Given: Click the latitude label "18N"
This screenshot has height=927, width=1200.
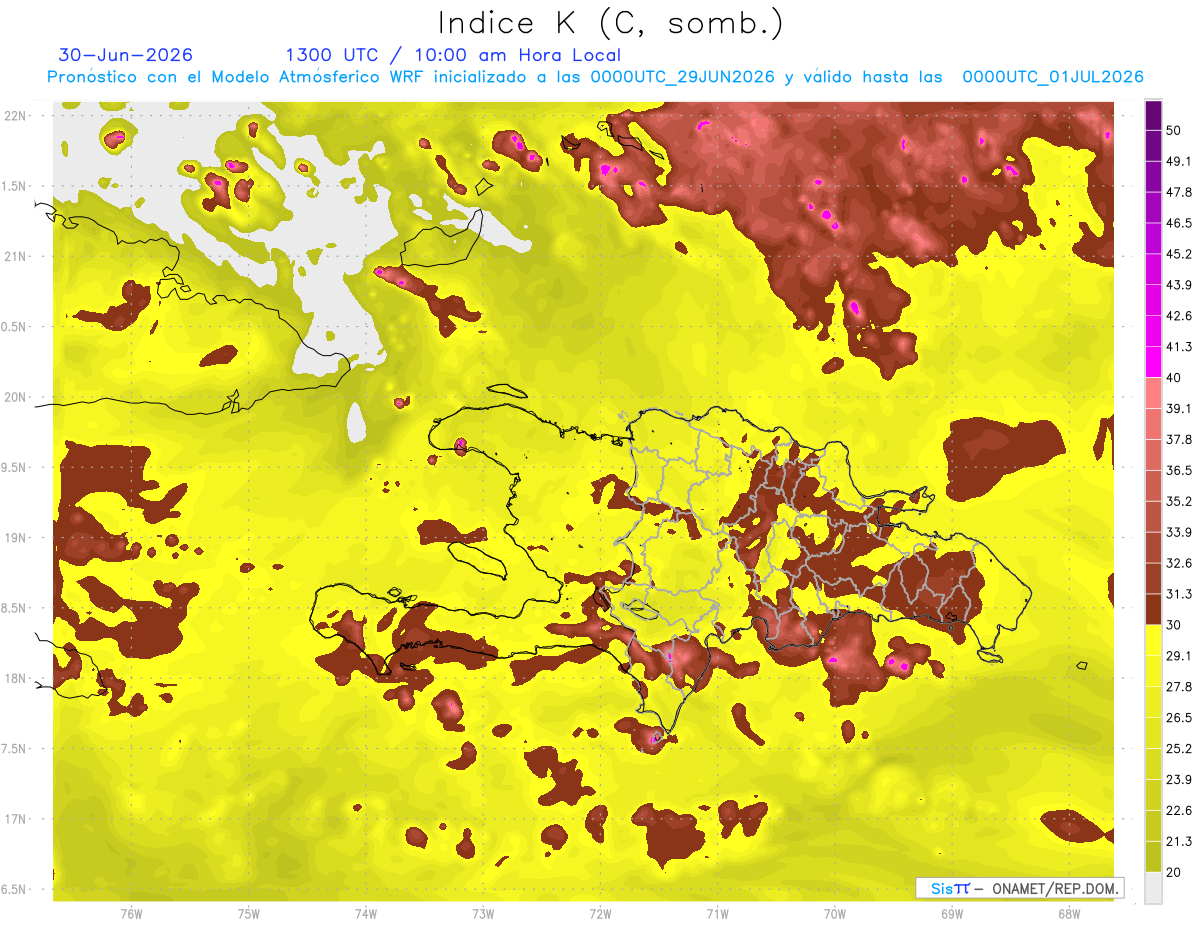Looking at the screenshot, I should coord(16,679).
